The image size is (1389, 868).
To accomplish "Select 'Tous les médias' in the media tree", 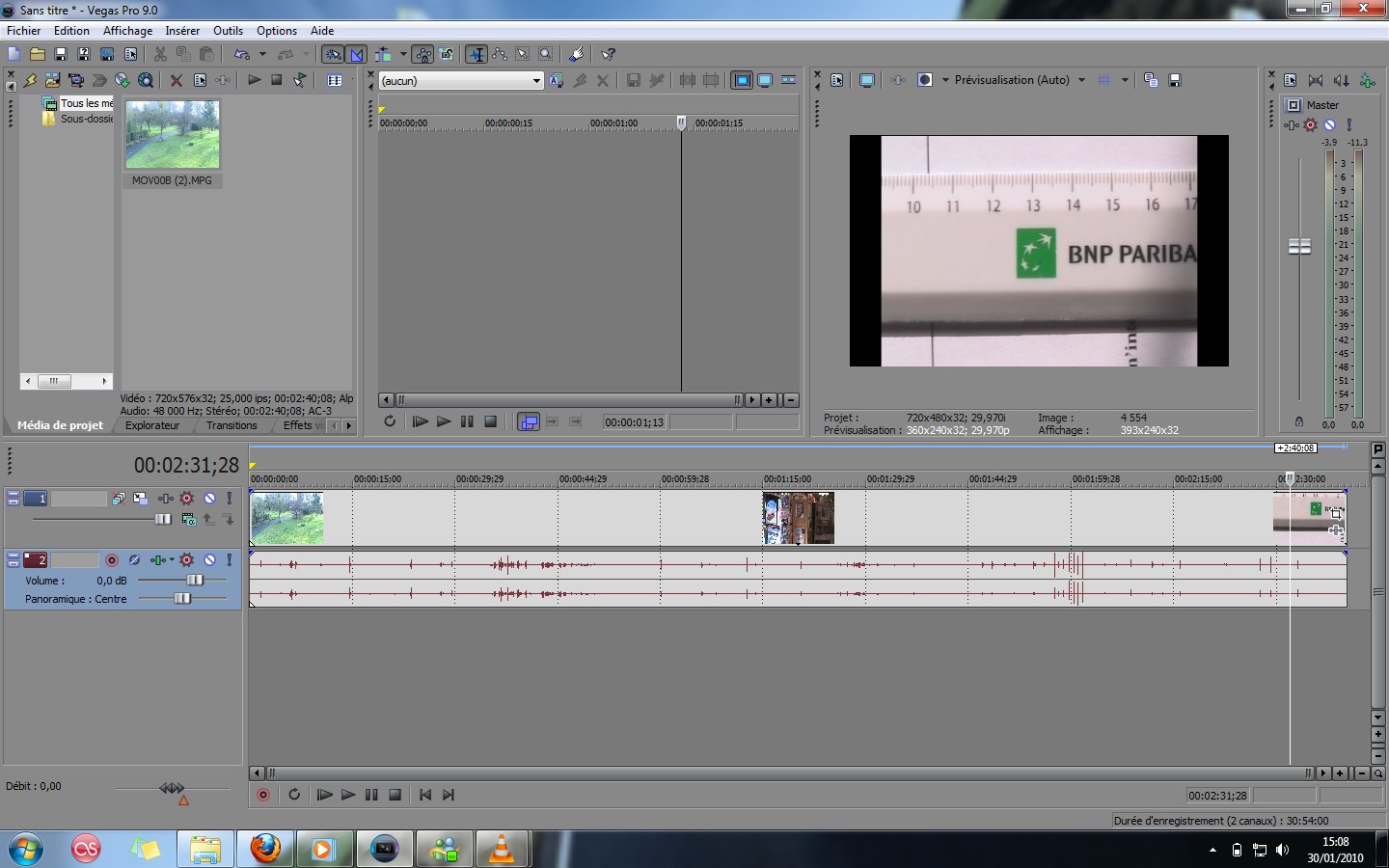I will coord(87,103).
